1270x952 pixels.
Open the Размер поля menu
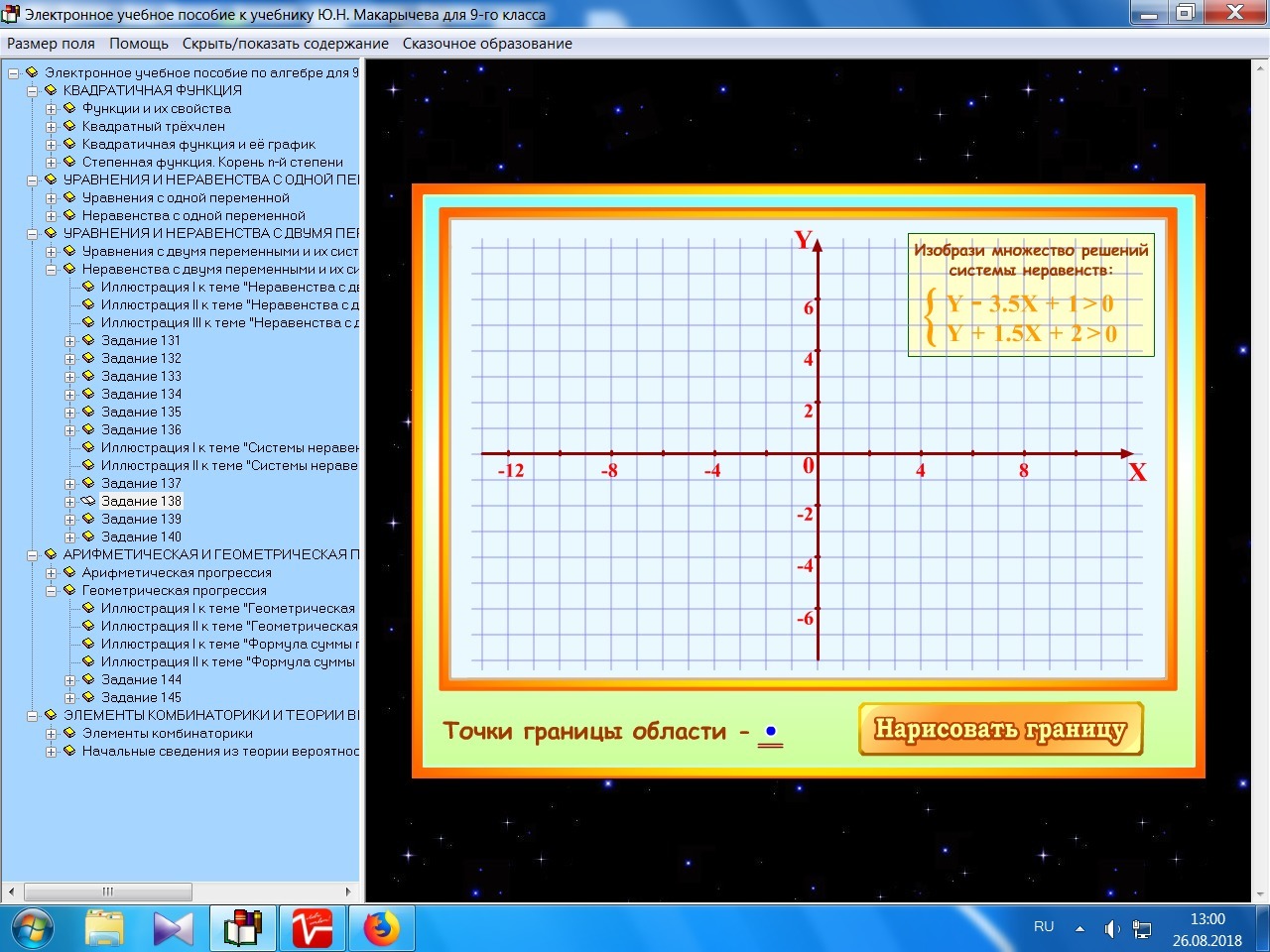[51, 44]
